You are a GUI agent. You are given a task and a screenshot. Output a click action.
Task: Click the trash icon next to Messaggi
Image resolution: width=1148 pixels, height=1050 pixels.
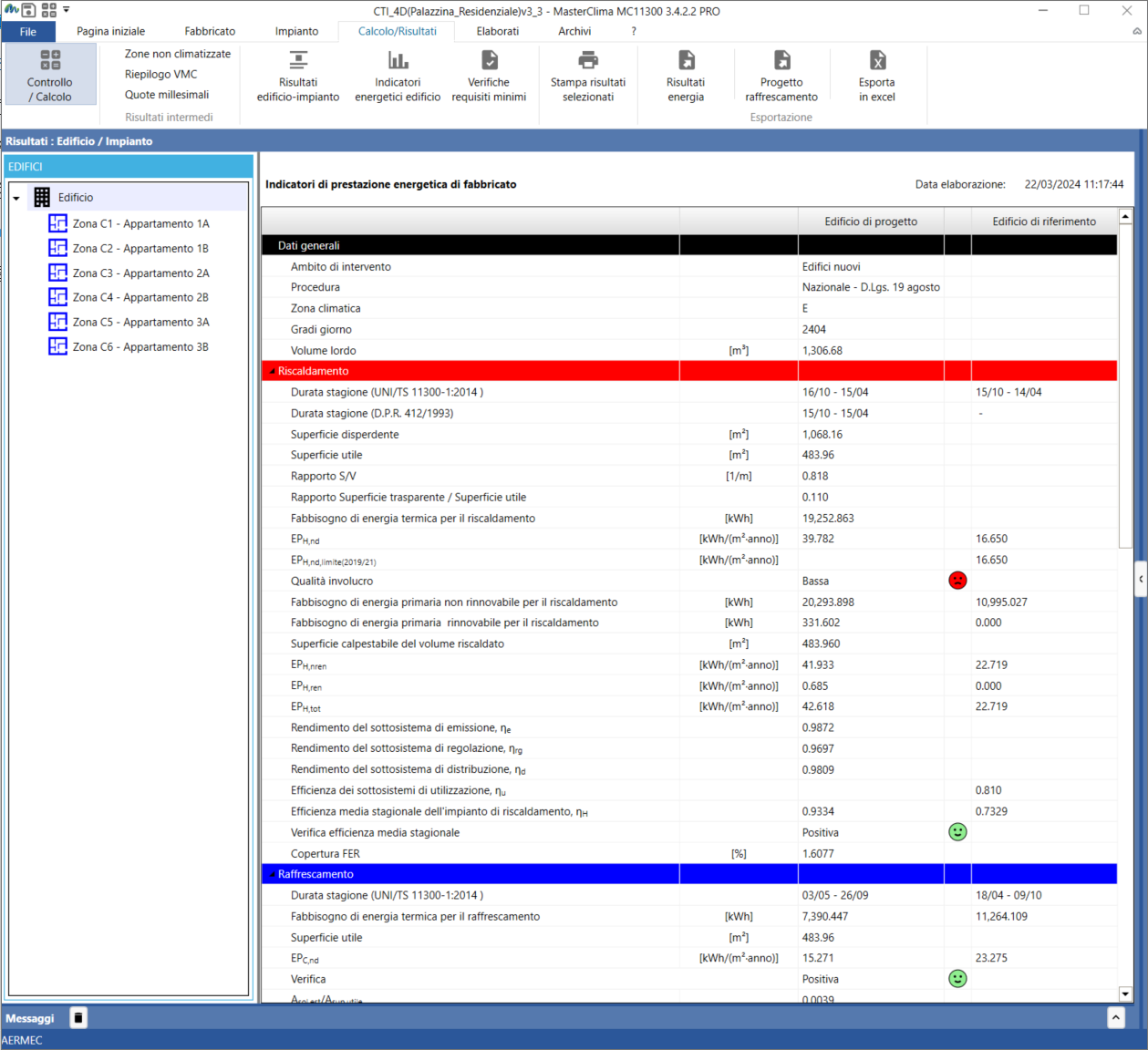[x=78, y=1018]
